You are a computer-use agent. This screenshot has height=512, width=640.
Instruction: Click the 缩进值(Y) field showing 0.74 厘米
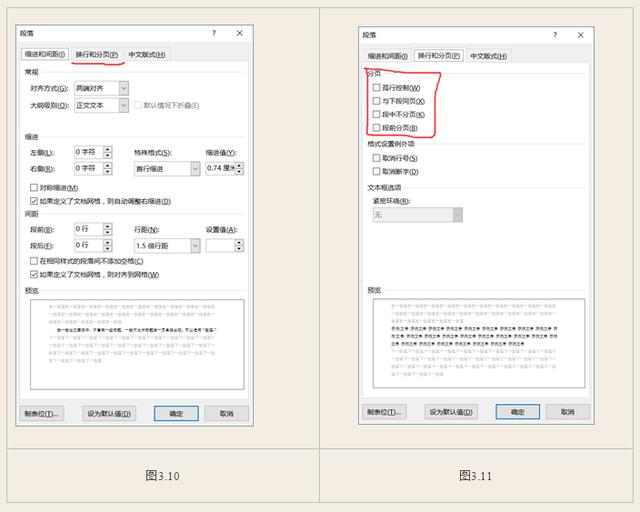(221, 169)
